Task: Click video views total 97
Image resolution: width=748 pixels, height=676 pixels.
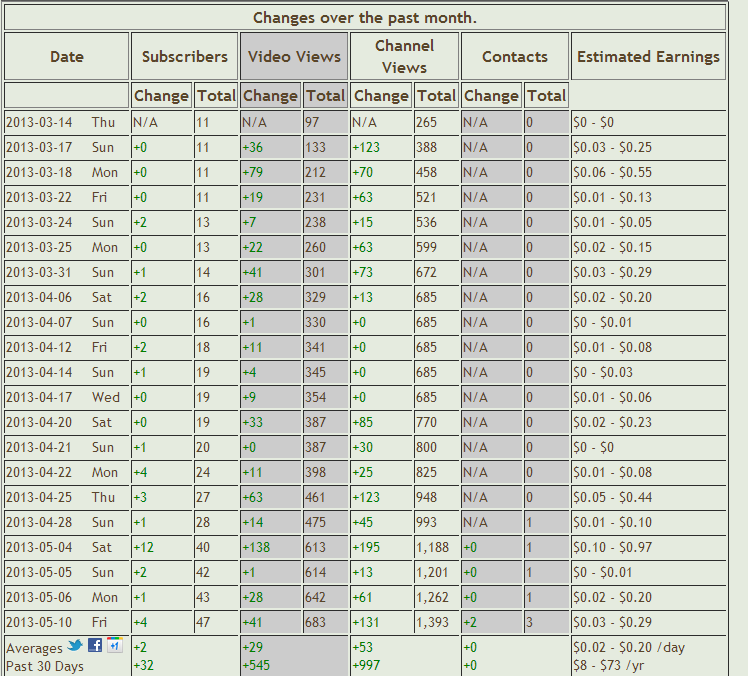Action: (312, 123)
